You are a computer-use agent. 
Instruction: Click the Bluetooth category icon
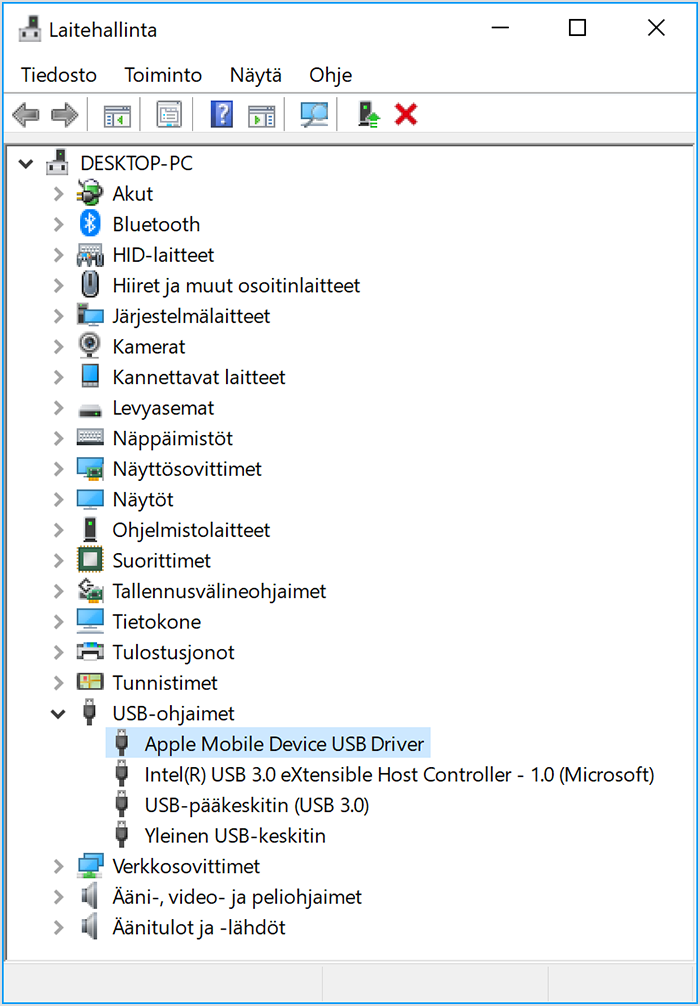click(x=90, y=224)
